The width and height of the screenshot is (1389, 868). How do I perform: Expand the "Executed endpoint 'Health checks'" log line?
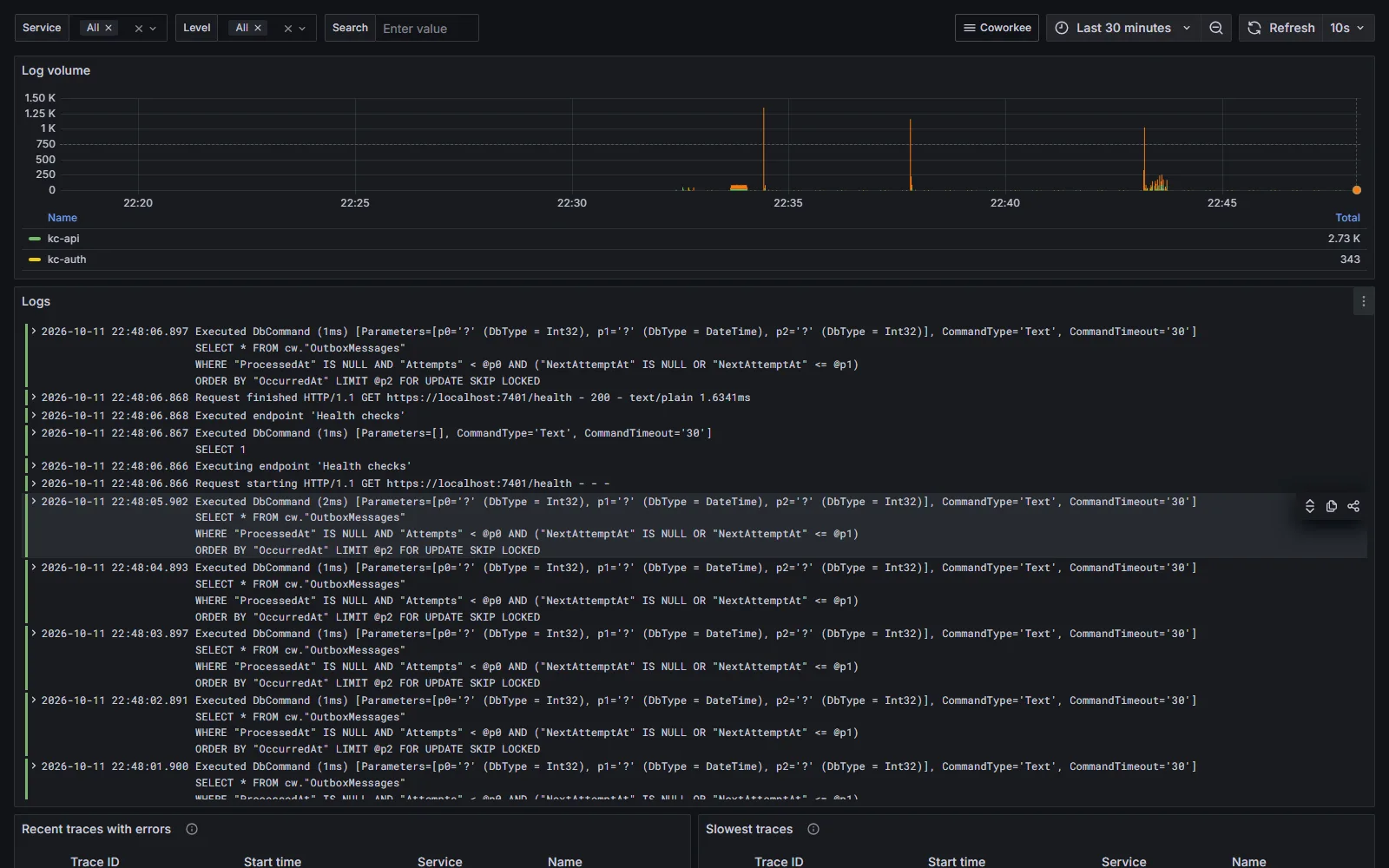[x=34, y=415]
